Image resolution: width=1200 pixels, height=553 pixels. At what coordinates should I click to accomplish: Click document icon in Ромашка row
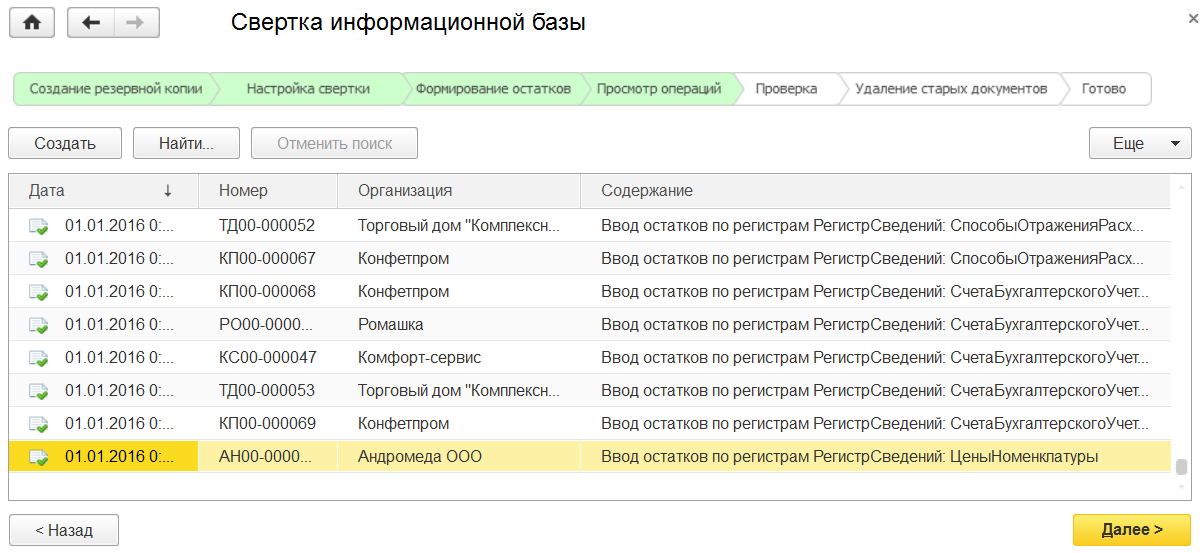(x=39, y=325)
